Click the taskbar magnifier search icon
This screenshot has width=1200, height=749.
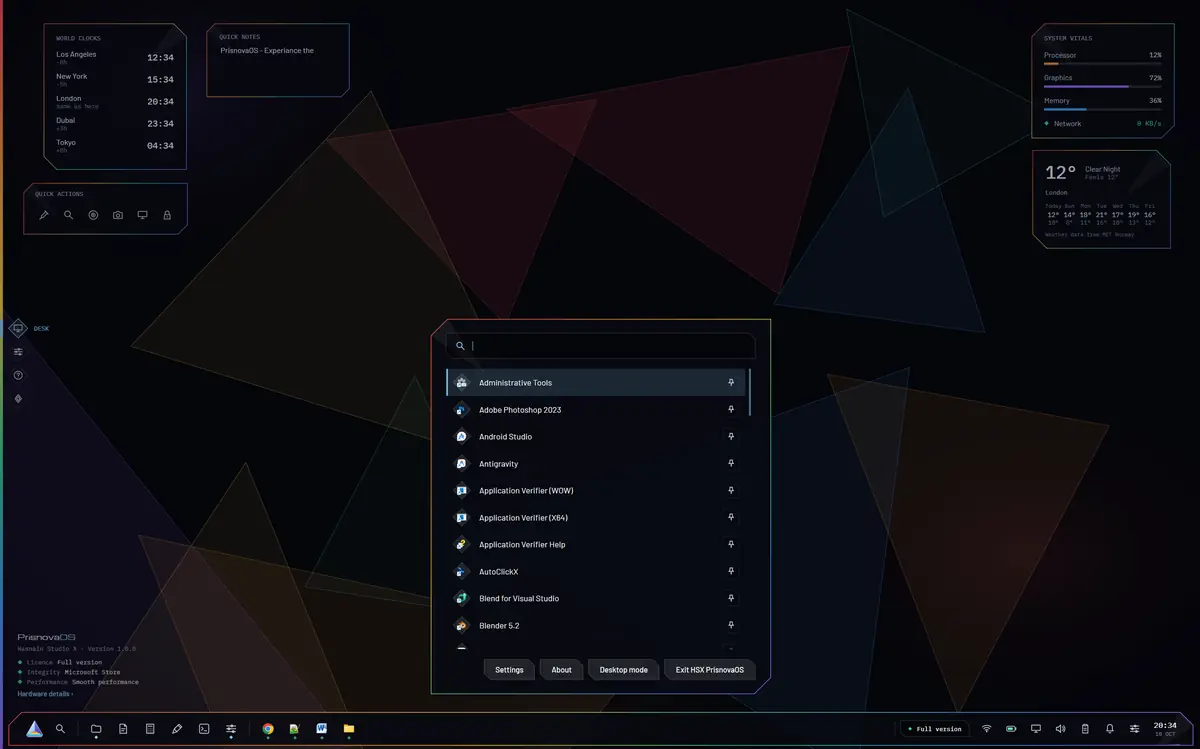point(61,729)
